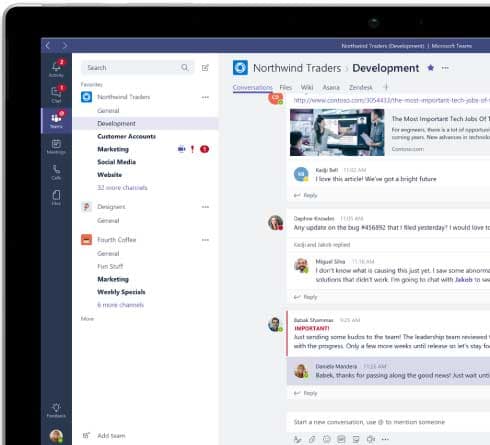Click the Northwind Traders team logo in list
Viewport: 490px width, 445px height.
pos(86,97)
